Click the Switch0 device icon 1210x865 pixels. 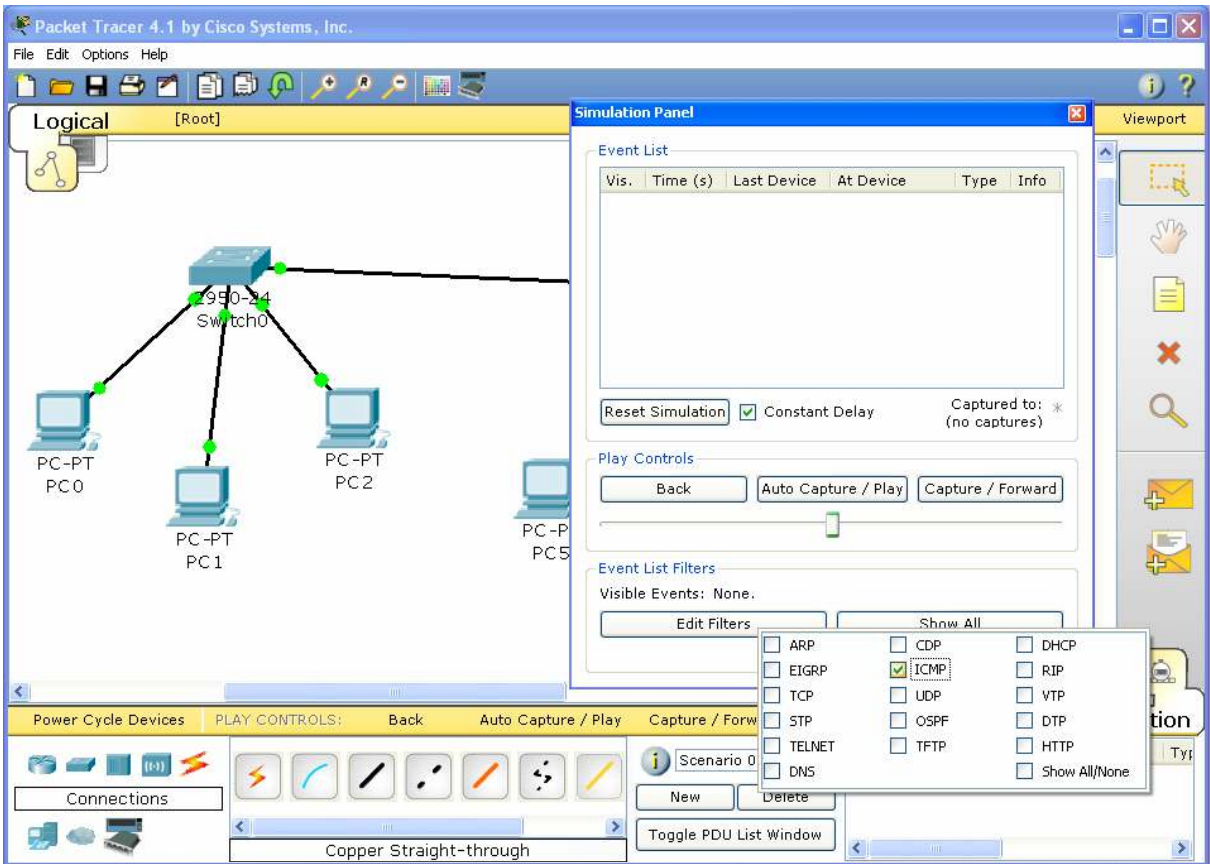click(230, 265)
